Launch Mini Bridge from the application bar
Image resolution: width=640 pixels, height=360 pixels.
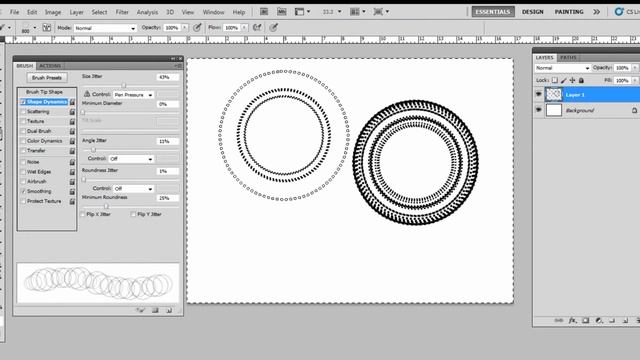(x=282, y=12)
